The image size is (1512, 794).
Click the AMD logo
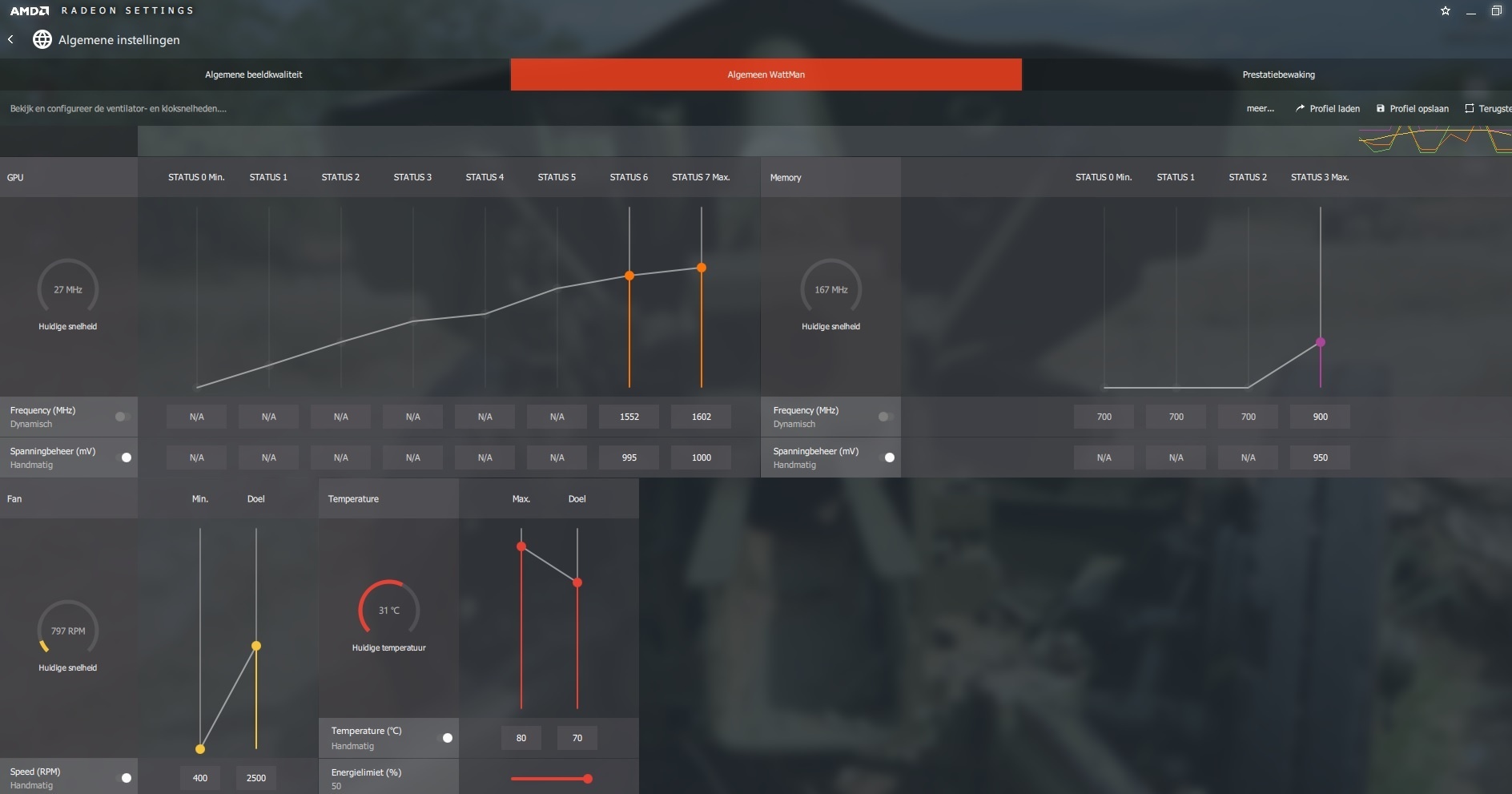[30, 10]
